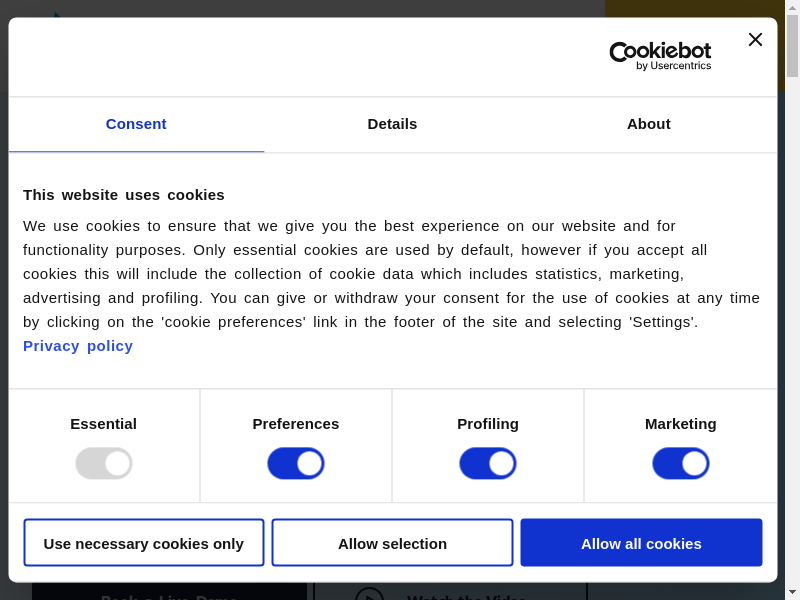The image size is (800, 600).
Task: Click the Watch the Video play icon
Action: coord(369,594)
